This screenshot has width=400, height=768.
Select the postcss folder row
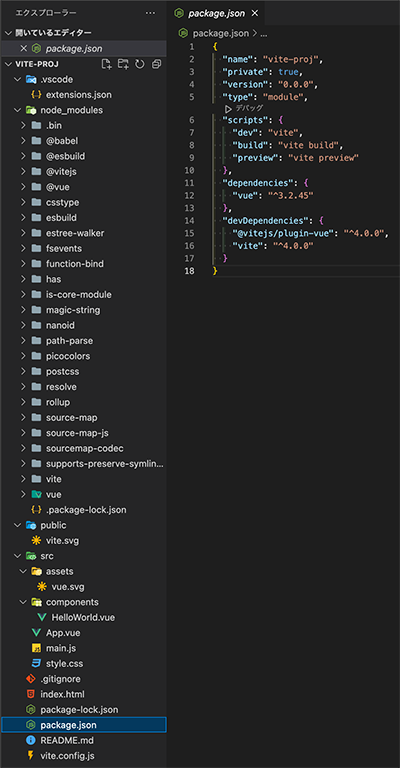(83, 371)
